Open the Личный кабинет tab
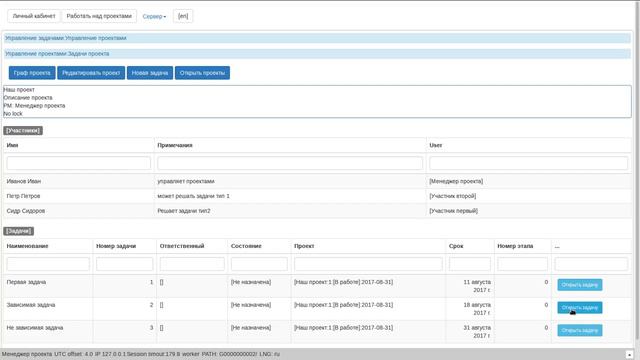This screenshot has height=360, width=640. coord(34,16)
